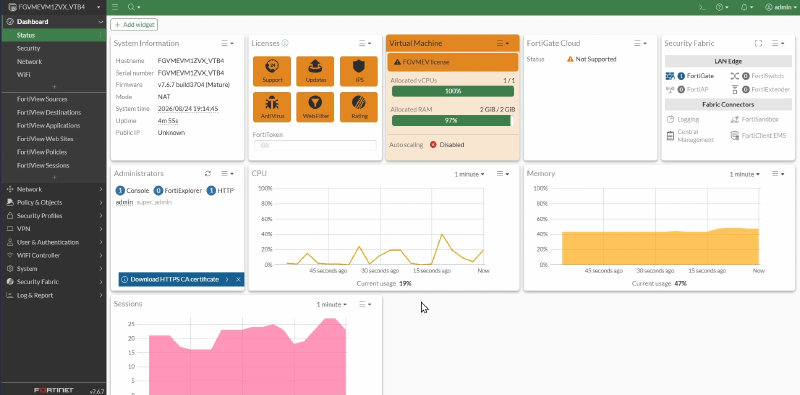Click the Add widget button
Viewport: 800px width, 395px height.
[134, 24]
